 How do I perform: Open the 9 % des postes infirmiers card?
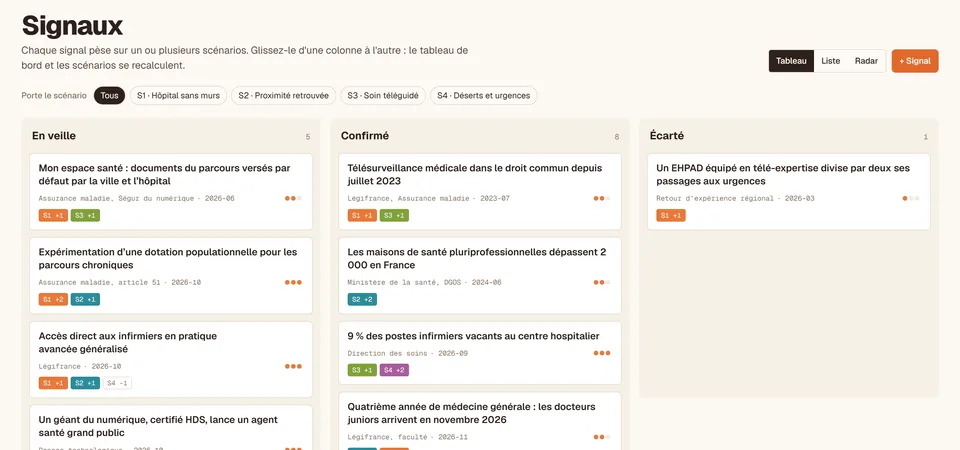(480, 353)
